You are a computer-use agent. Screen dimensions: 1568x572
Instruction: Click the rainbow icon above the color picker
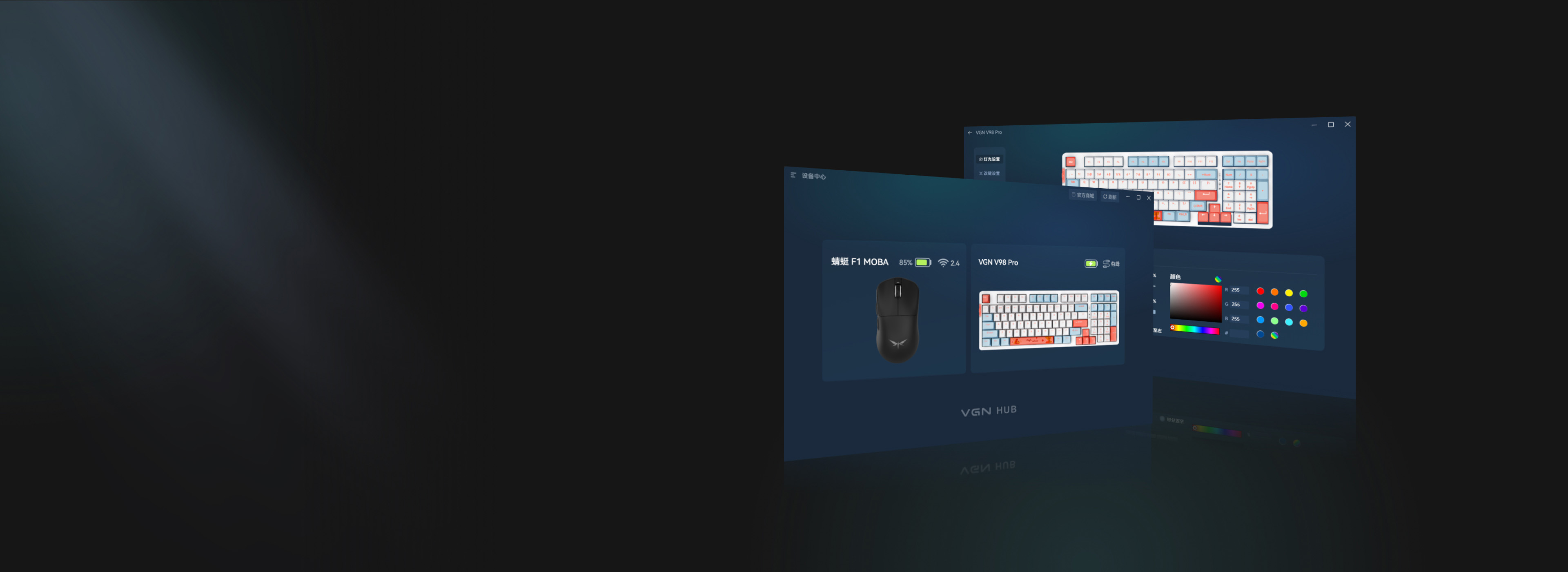point(1218,279)
